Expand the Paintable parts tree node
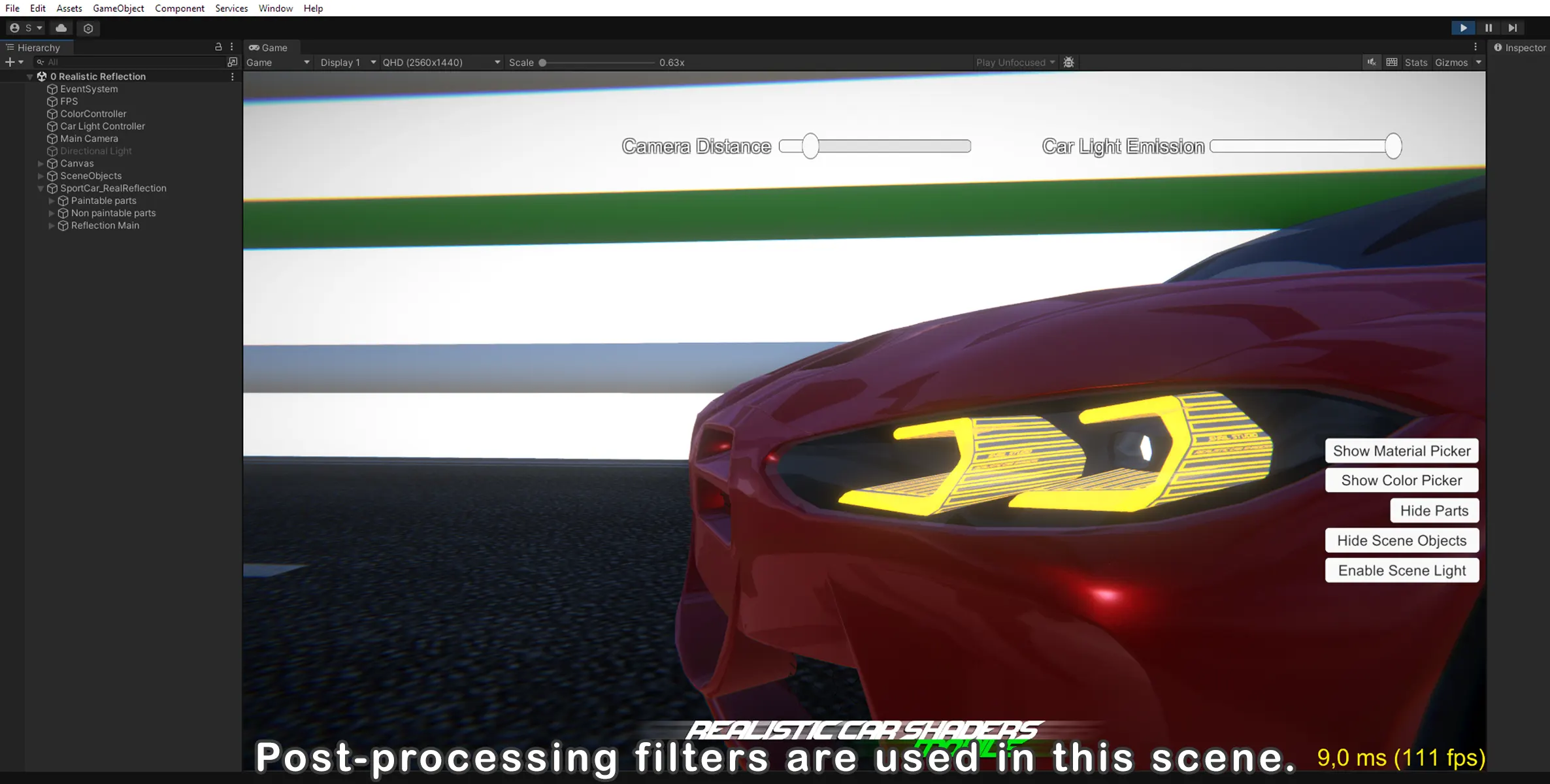The image size is (1550, 784). pos(52,201)
